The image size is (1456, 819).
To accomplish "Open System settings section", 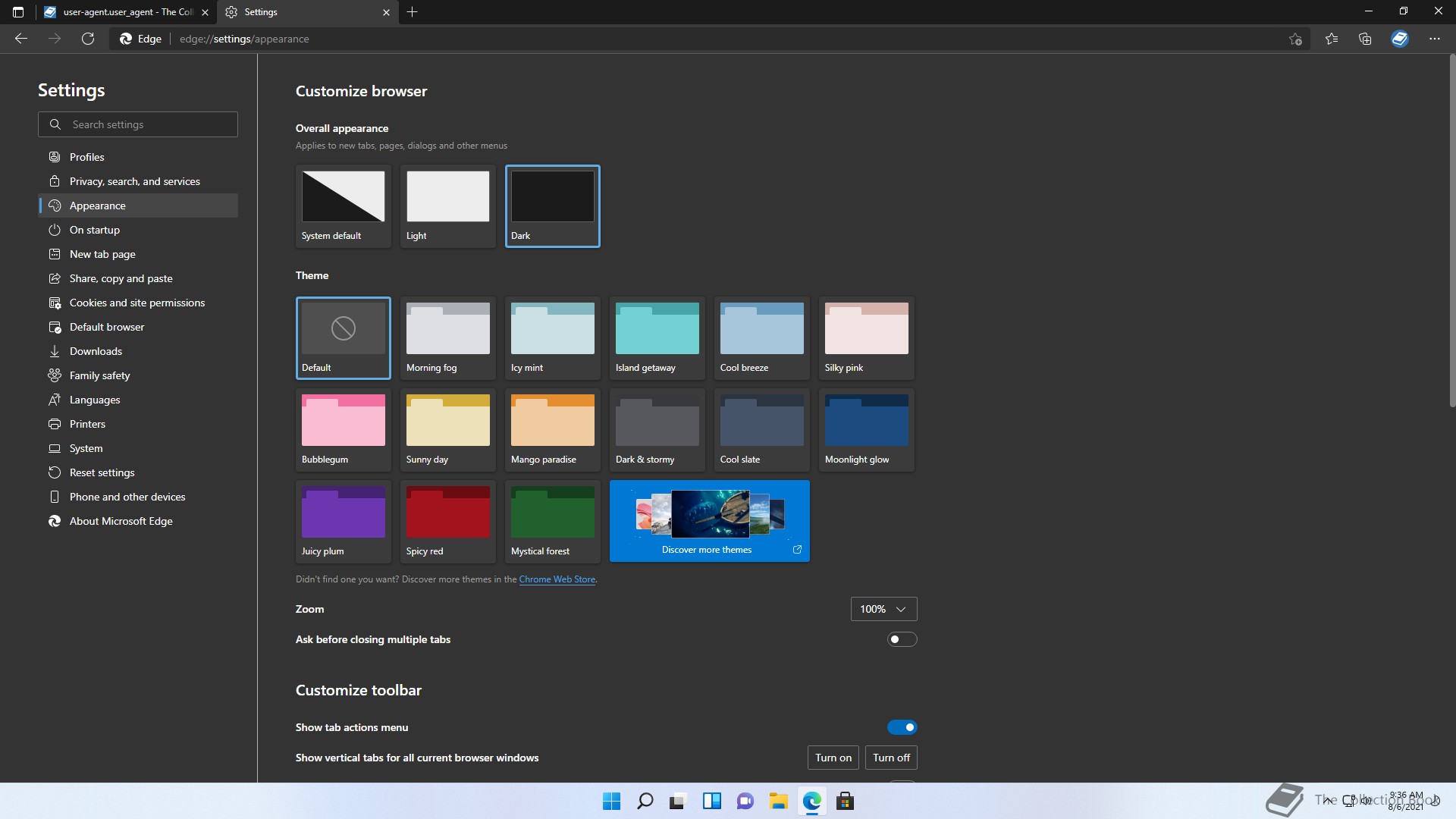I will tap(85, 448).
